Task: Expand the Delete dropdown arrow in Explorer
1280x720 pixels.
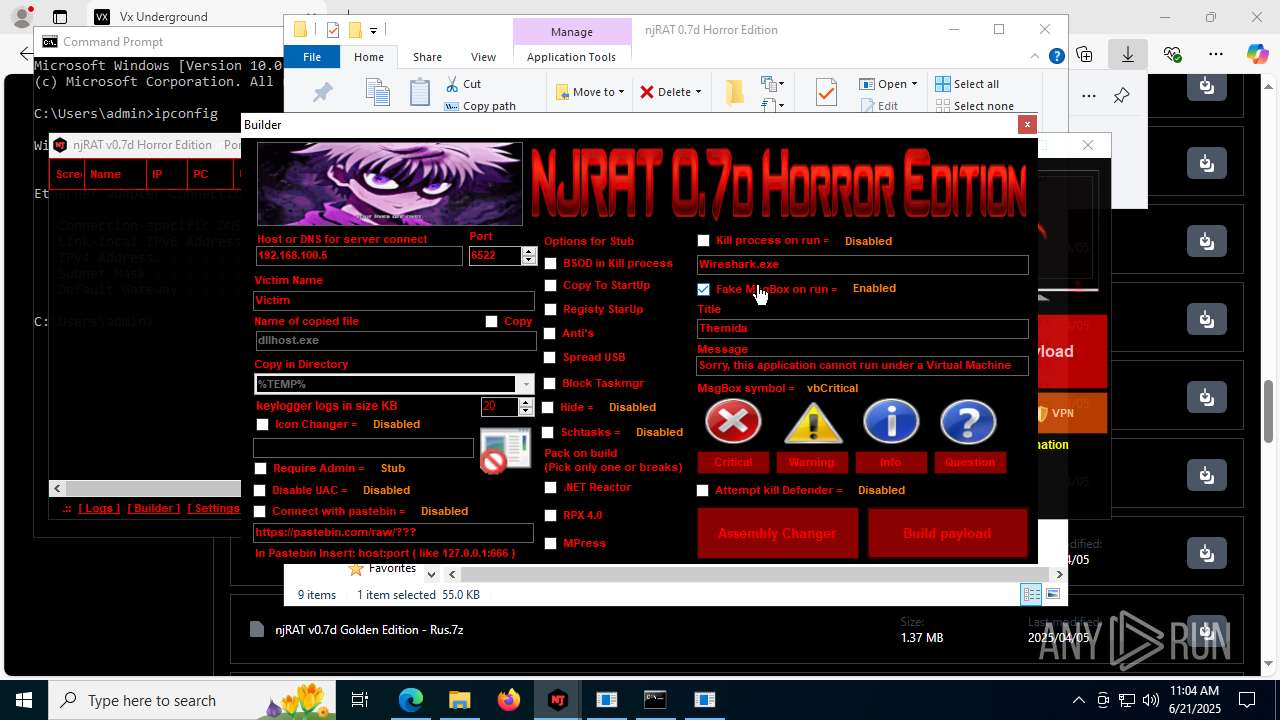Action: click(x=698, y=92)
